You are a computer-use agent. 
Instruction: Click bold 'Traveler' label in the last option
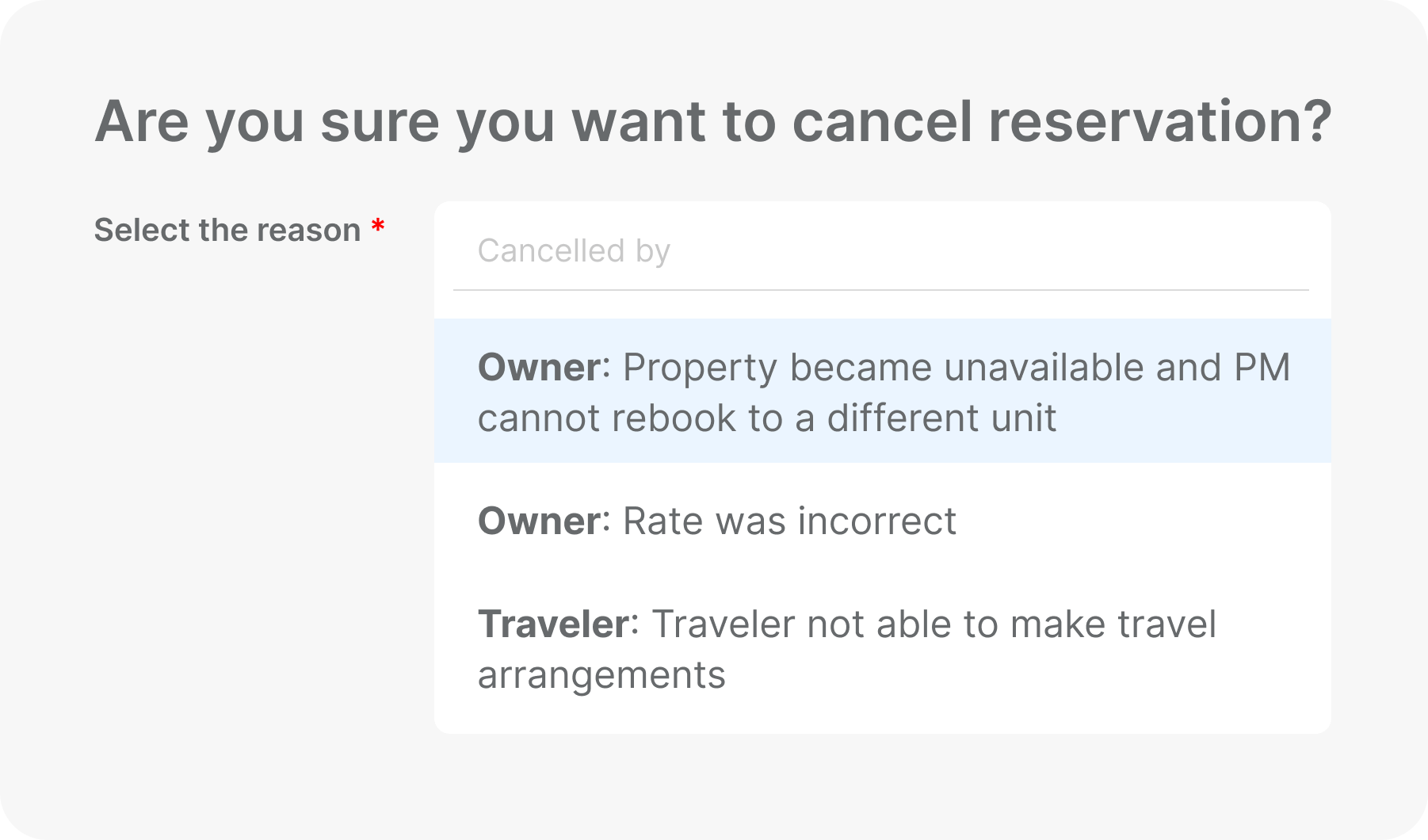pos(553,624)
